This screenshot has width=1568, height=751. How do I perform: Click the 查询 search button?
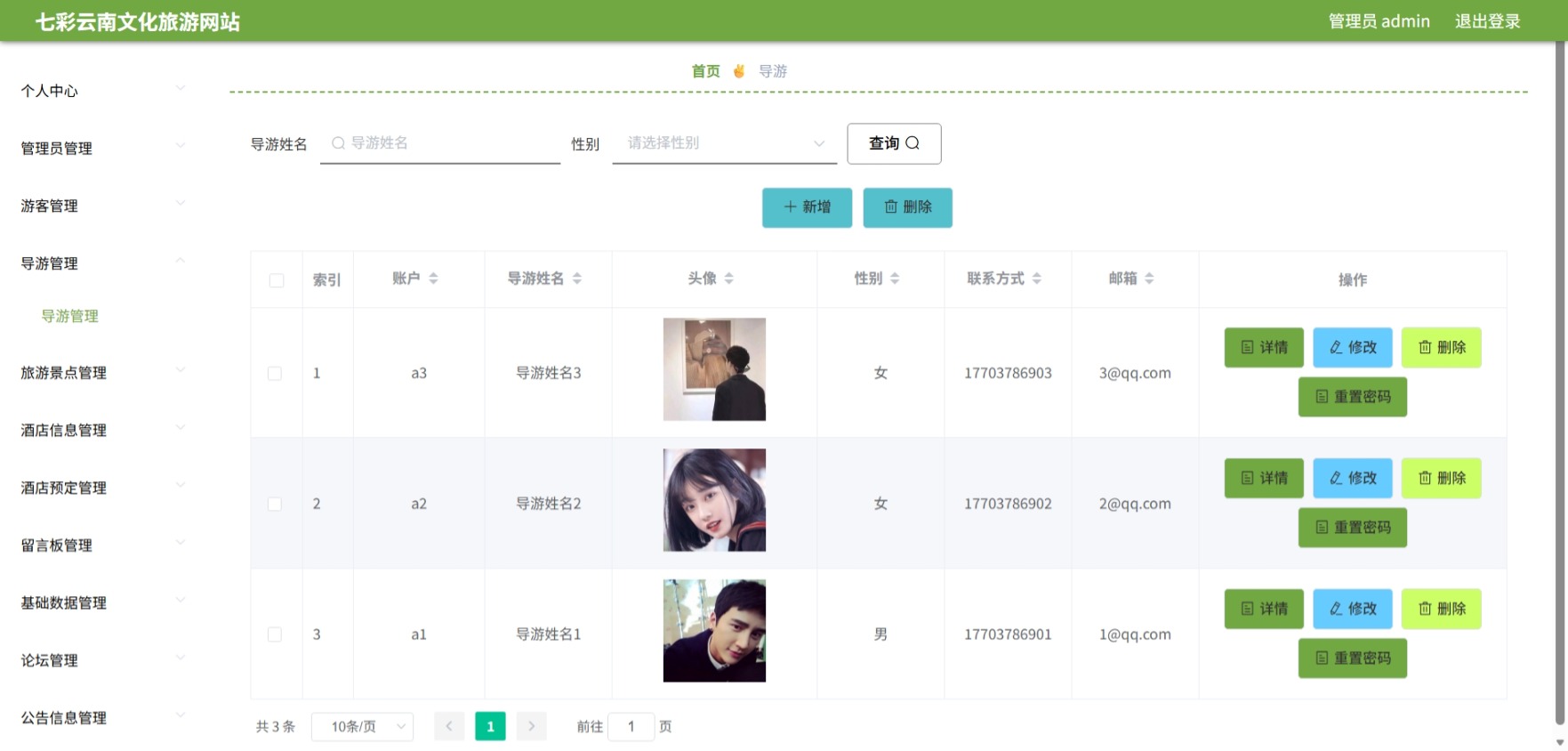tap(894, 143)
